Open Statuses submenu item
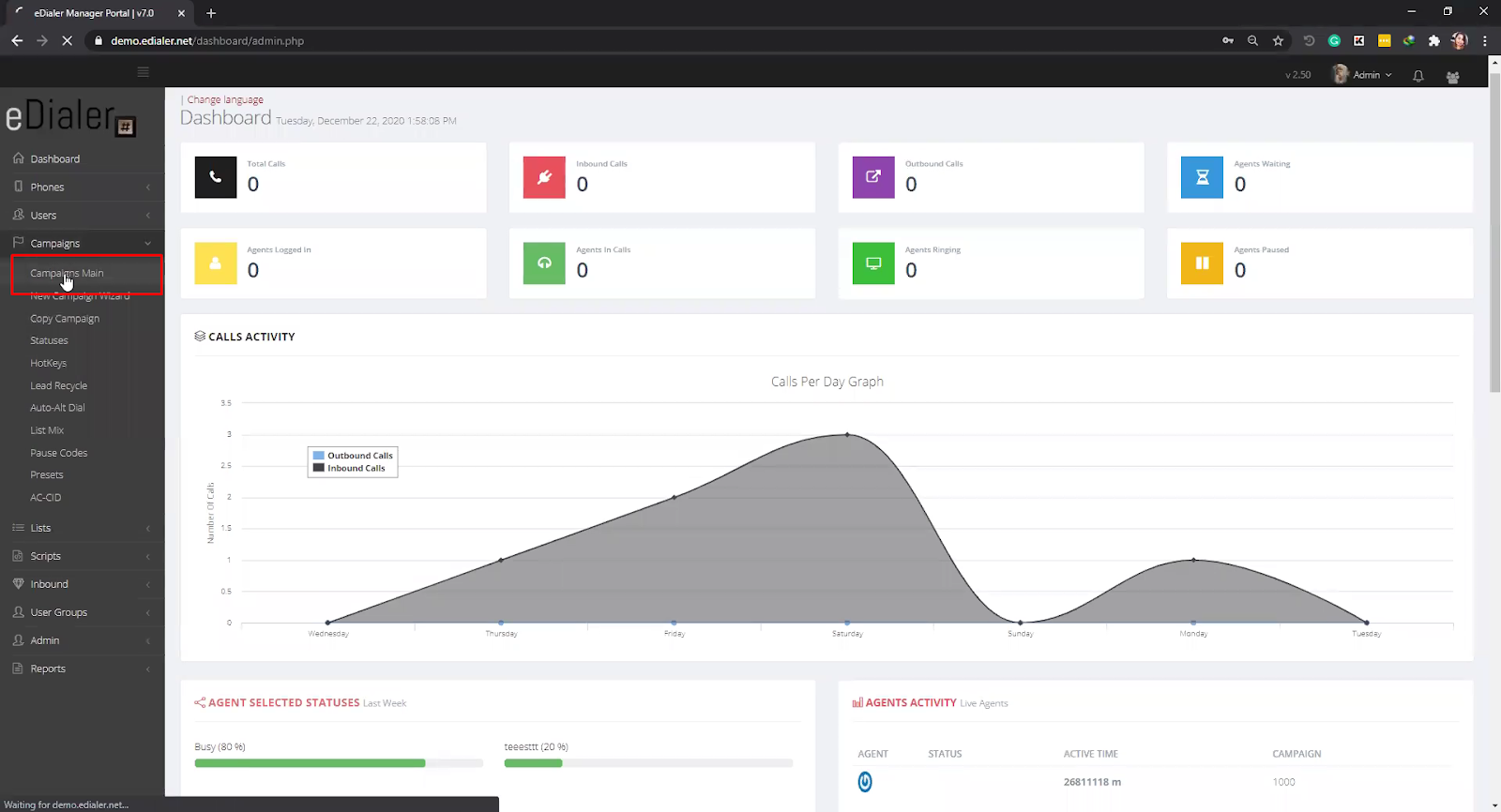 (x=49, y=340)
